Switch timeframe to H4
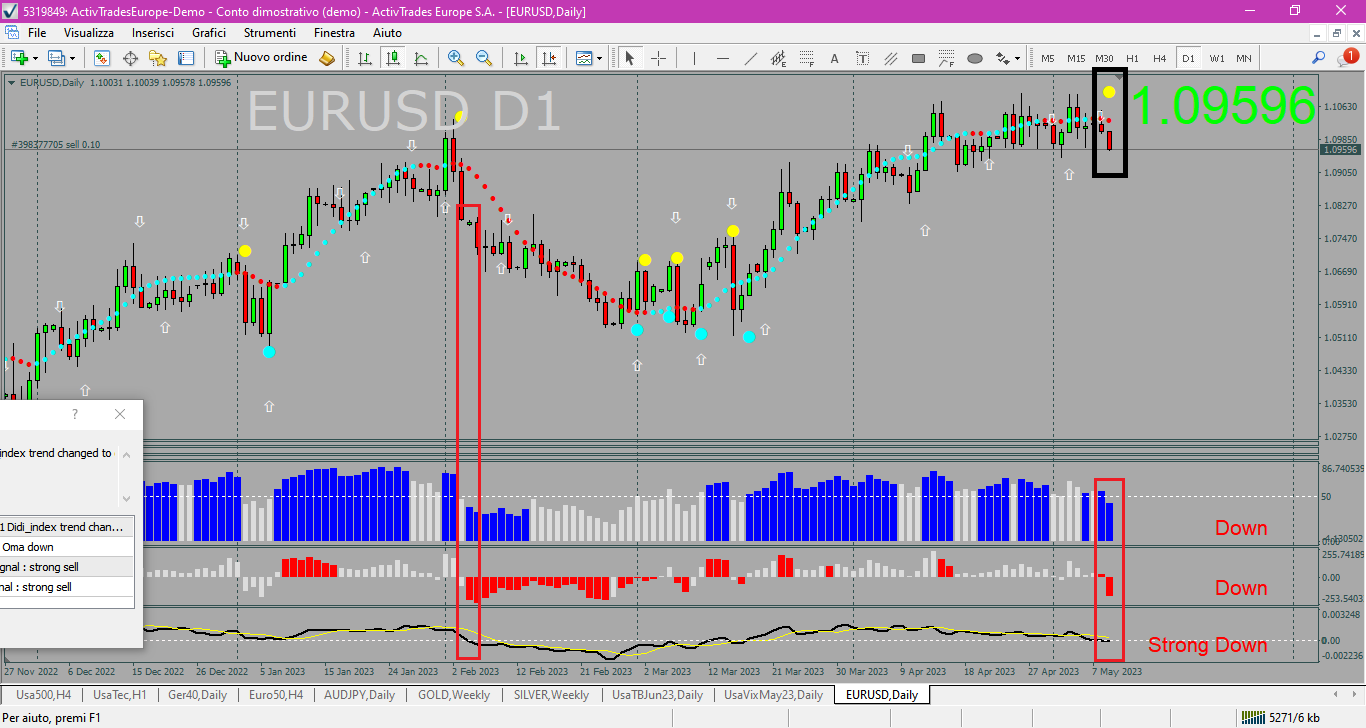The height and width of the screenshot is (728, 1366). pyautogui.click(x=1160, y=58)
